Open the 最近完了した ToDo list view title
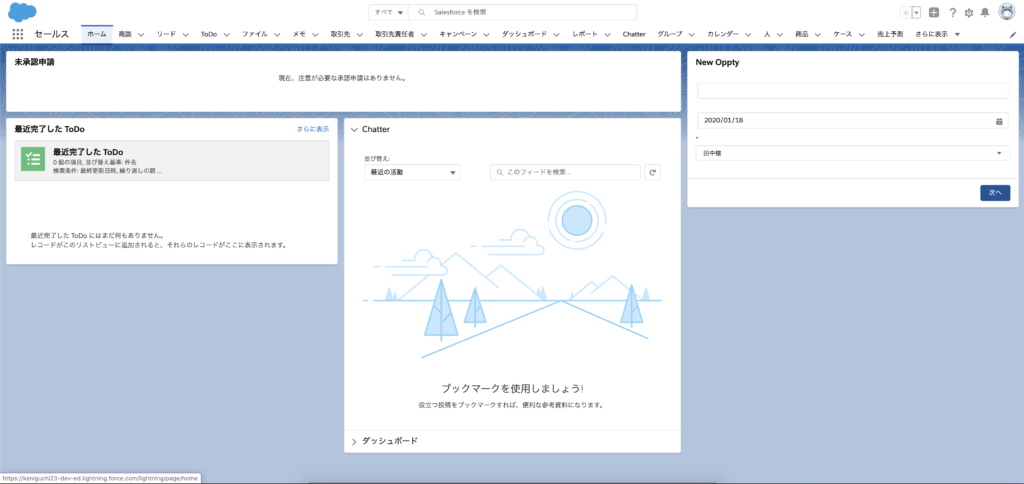1024x484 pixels. 88,152
